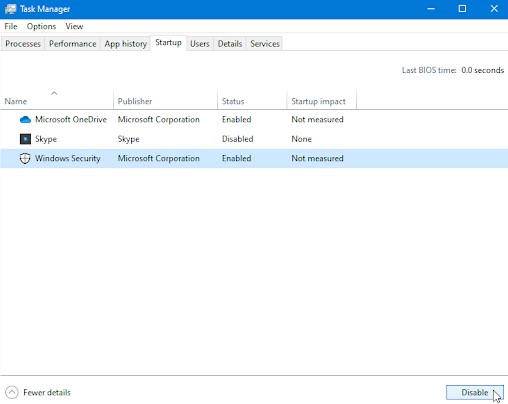The image size is (508, 404).
Task: Click the Fewer details link text
Action: 47,392
